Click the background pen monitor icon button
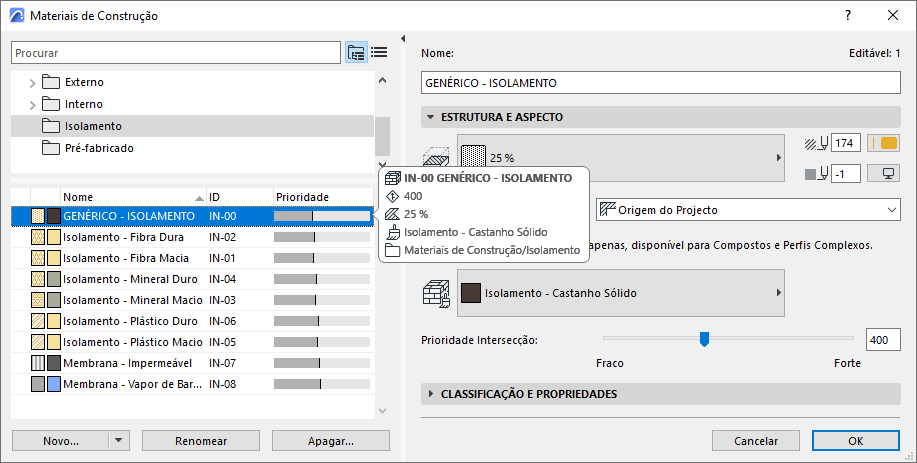This screenshot has width=917, height=463. coord(884,174)
